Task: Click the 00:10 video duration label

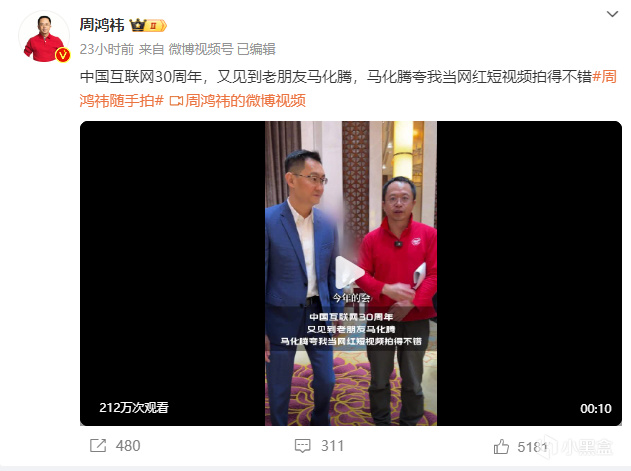Action: 596,409
